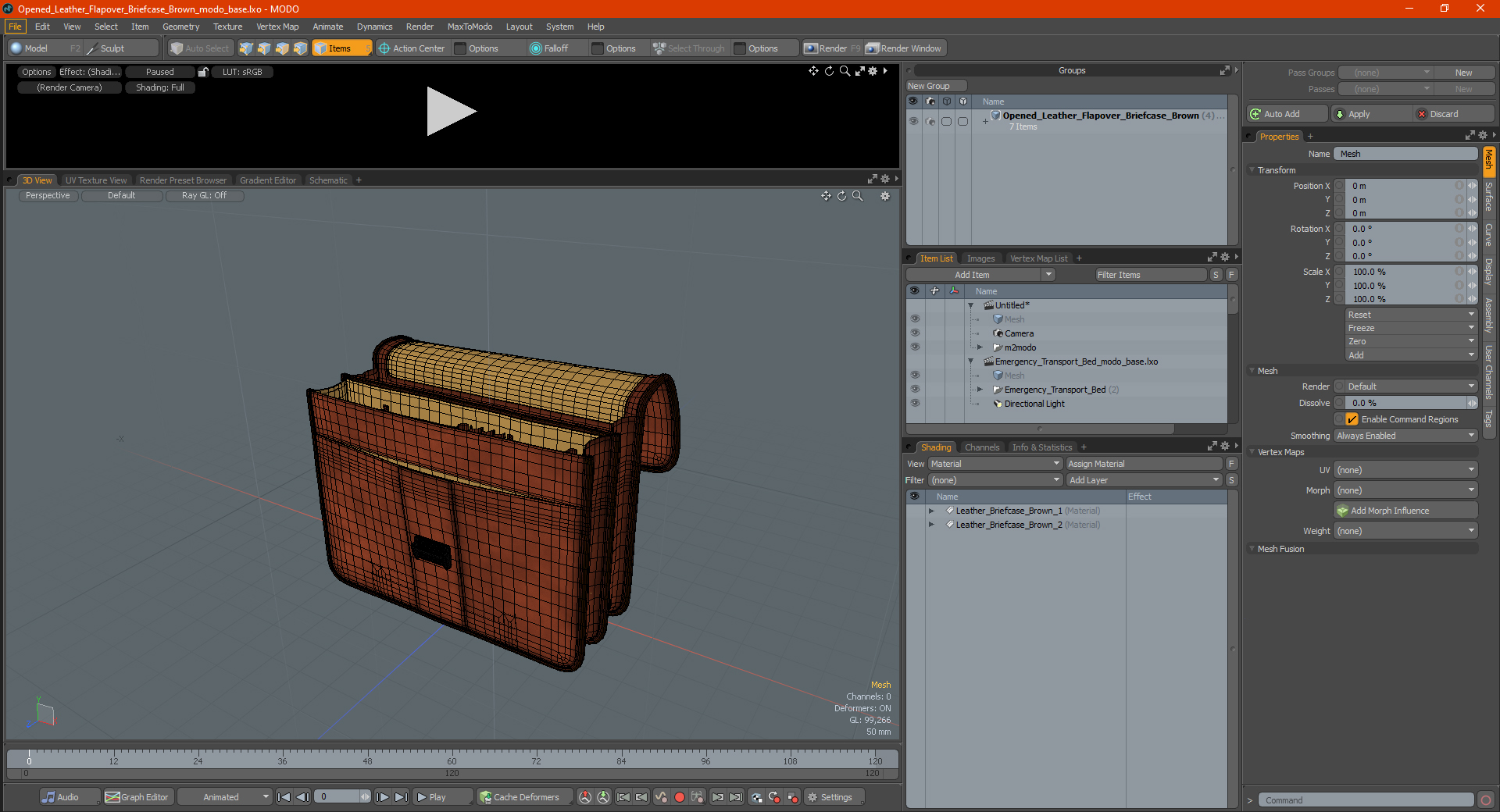Click Render F9 button
1500x812 pixels.
tap(832, 48)
